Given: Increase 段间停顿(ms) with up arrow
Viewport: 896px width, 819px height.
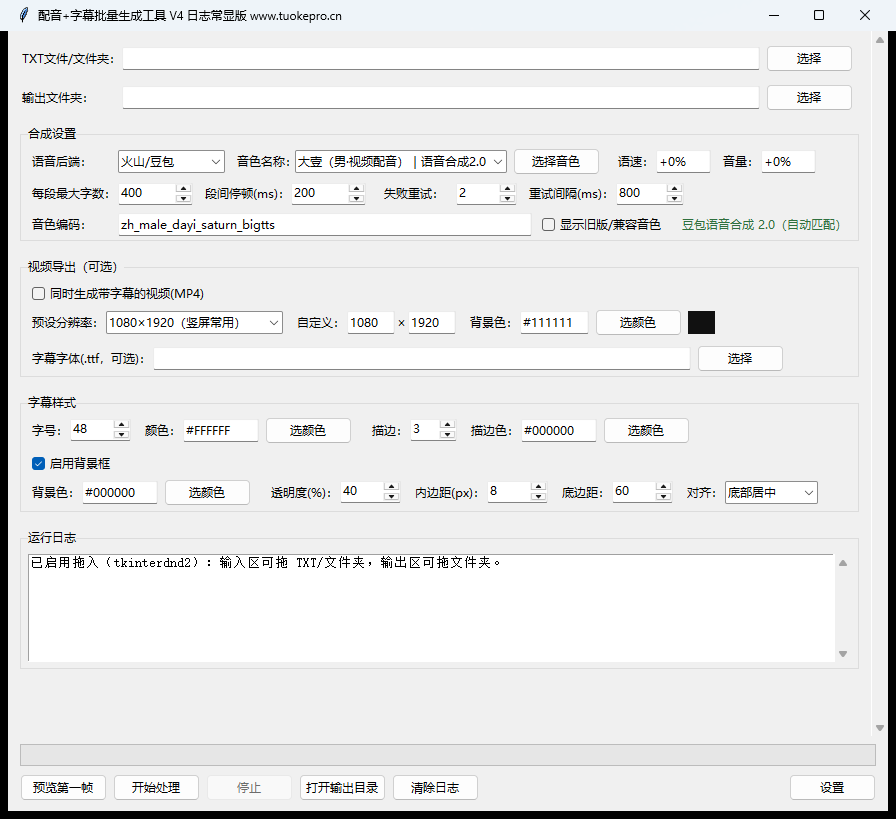Looking at the screenshot, I should tap(357, 188).
